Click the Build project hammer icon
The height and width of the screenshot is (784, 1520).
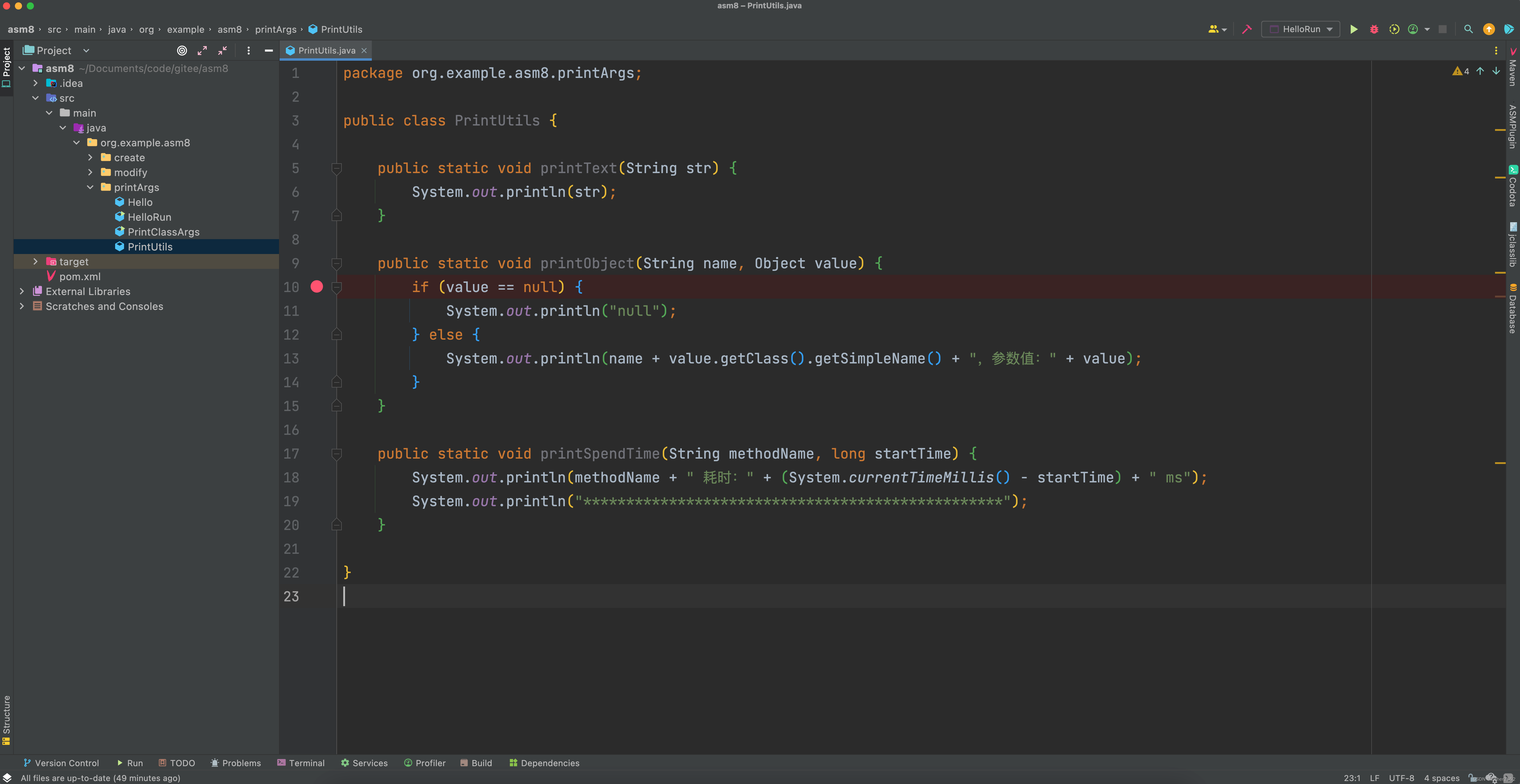point(1247,29)
